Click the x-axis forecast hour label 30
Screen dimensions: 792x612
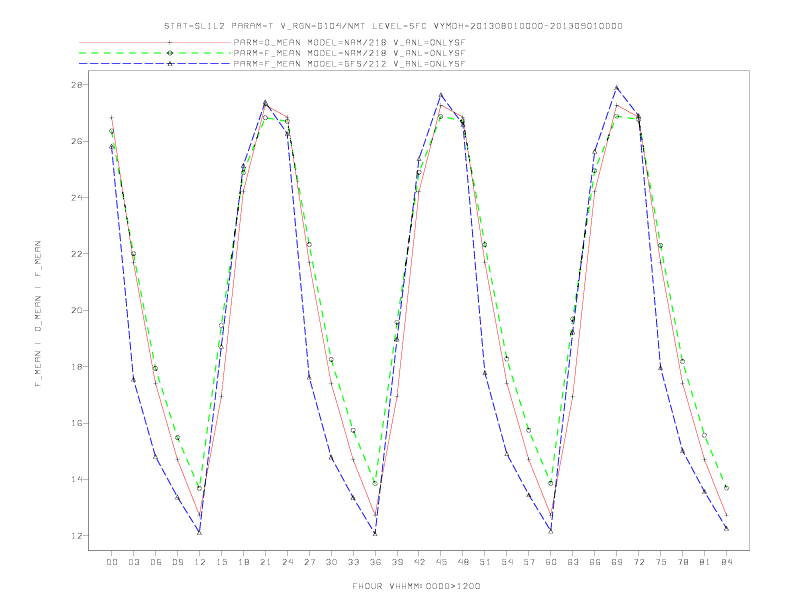[x=331, y=562]
